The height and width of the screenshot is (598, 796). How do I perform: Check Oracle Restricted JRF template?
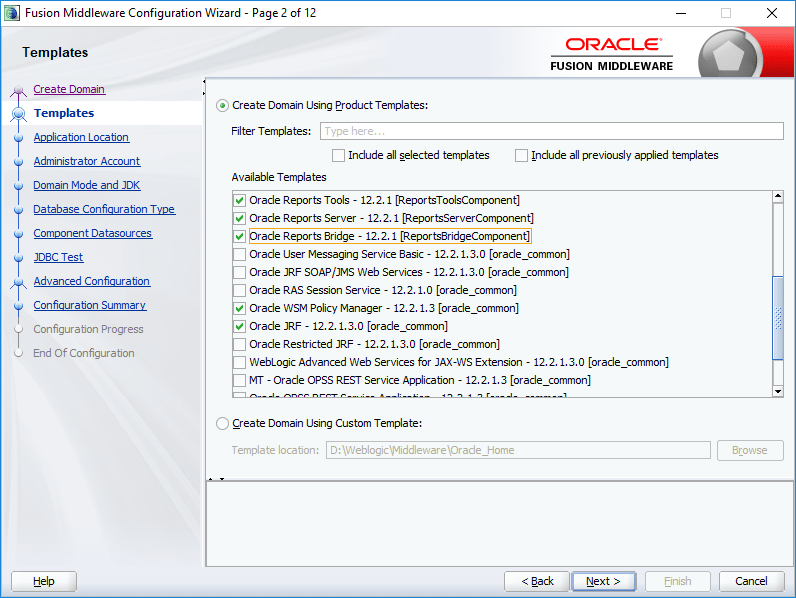pyautogui.click(x=240, y=345)
